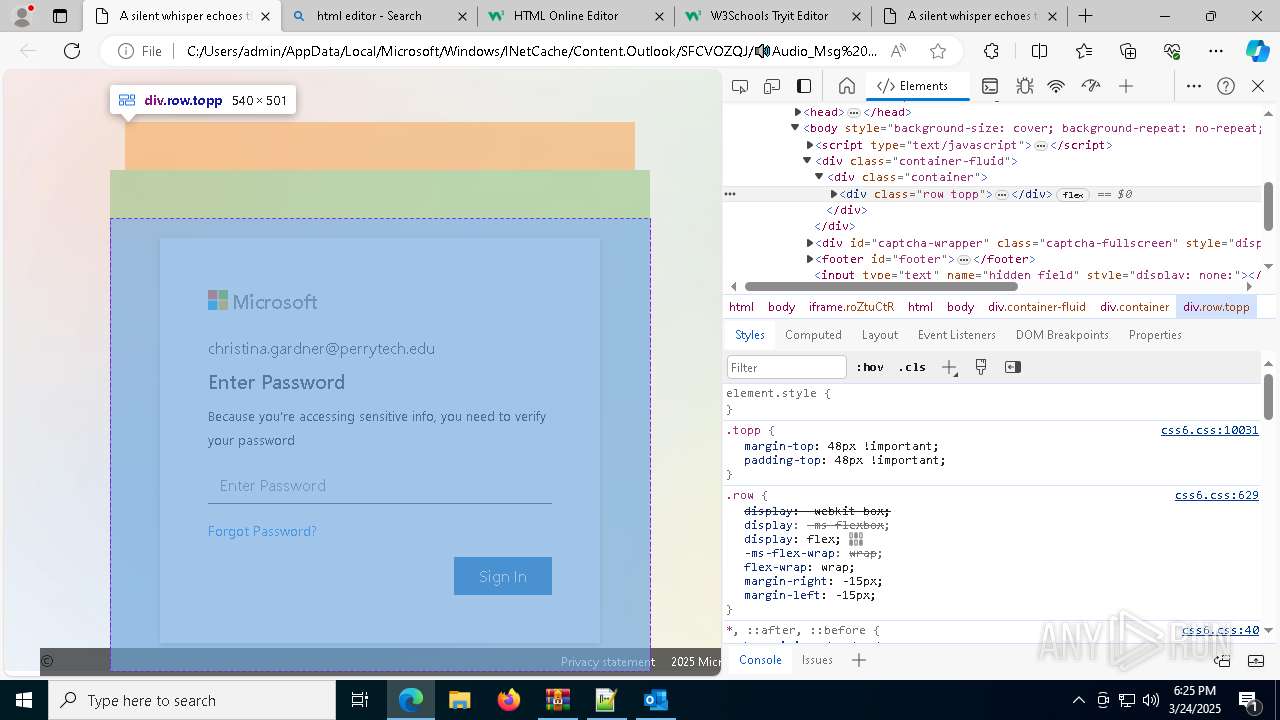Activate the inspect element picker tool
This screenshot has width=1280, height=720.
click(740, 86)
